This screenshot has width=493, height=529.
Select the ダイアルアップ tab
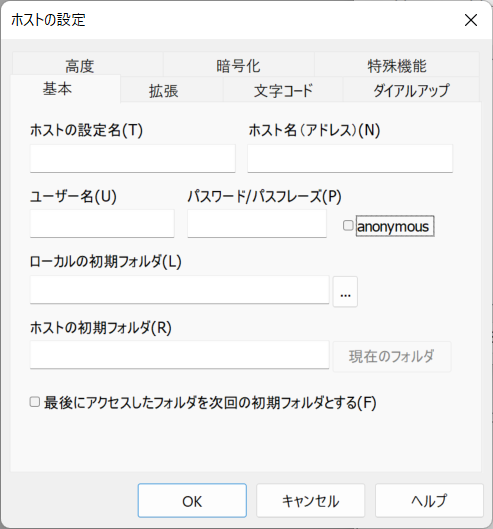(411, 90)
